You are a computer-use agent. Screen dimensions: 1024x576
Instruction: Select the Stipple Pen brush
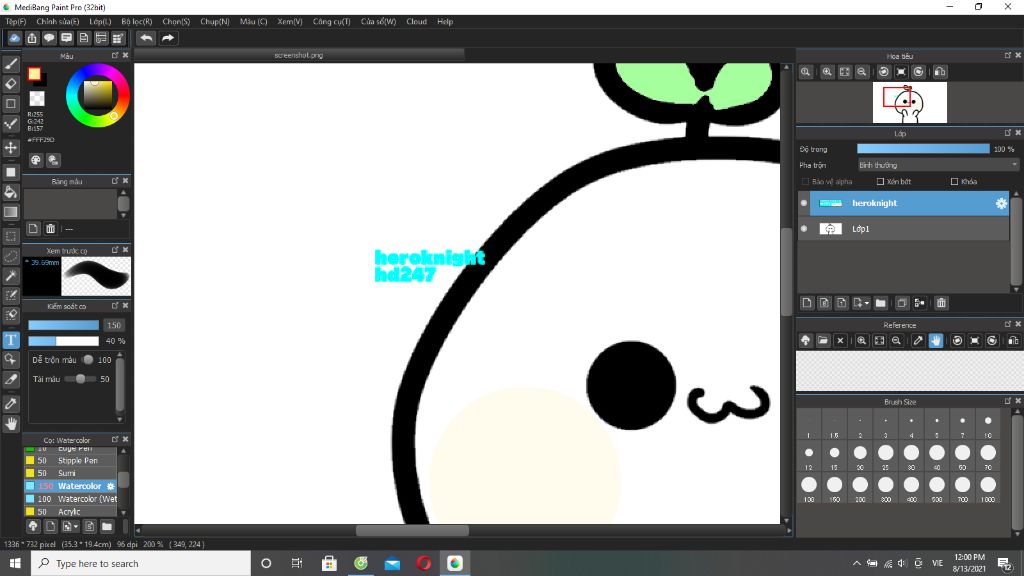click(71, 460)
